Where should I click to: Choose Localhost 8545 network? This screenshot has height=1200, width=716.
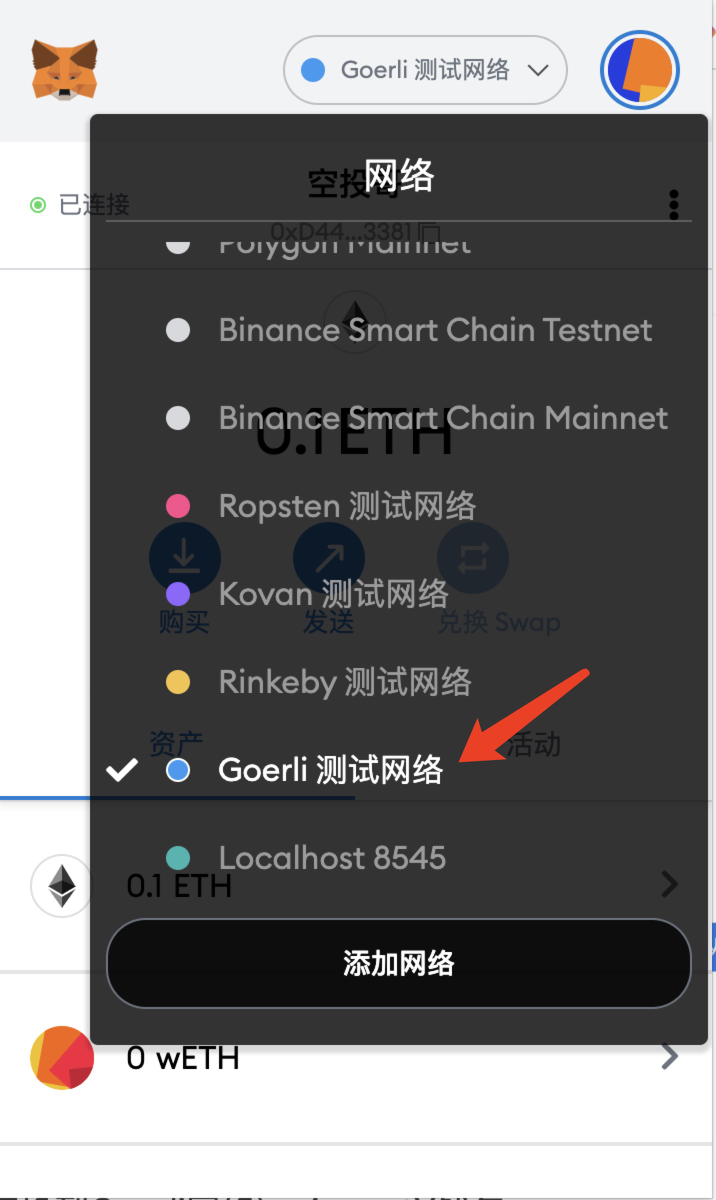coord(332,858)
